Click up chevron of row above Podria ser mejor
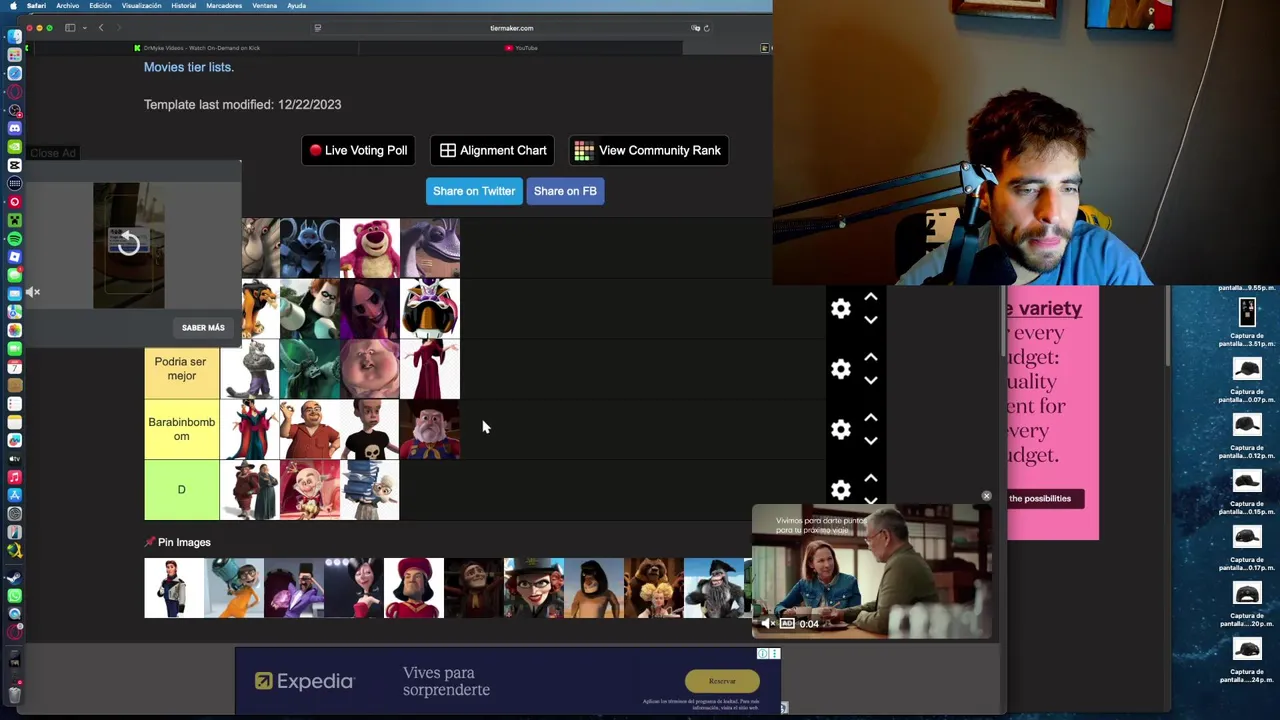This screenshot has width=1280, height=720. 871,298
